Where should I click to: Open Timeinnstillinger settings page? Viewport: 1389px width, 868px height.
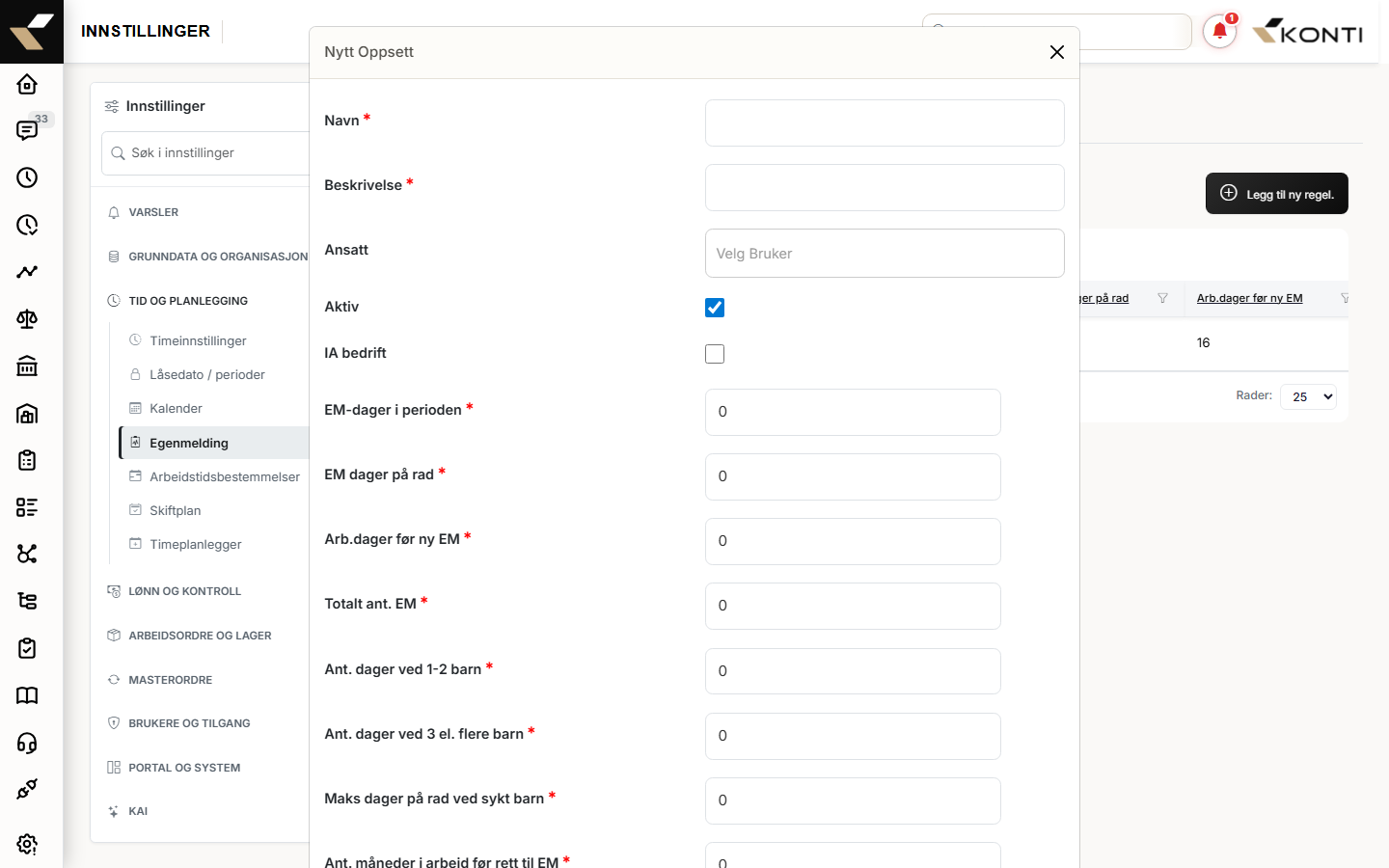pos(198,340)
